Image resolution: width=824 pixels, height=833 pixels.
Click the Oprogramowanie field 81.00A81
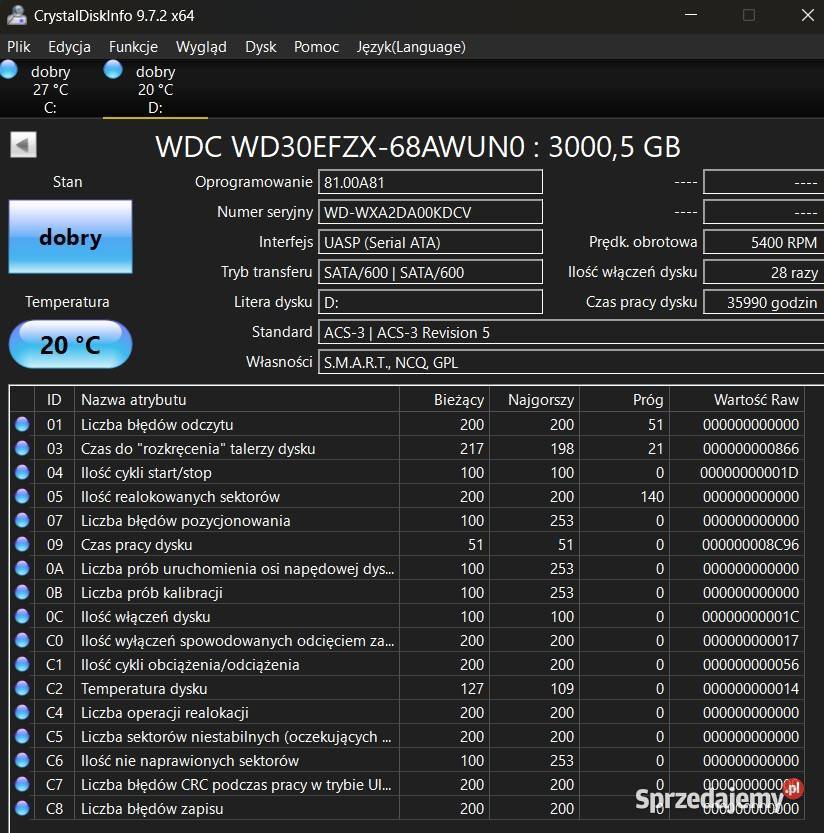point(430,182)
